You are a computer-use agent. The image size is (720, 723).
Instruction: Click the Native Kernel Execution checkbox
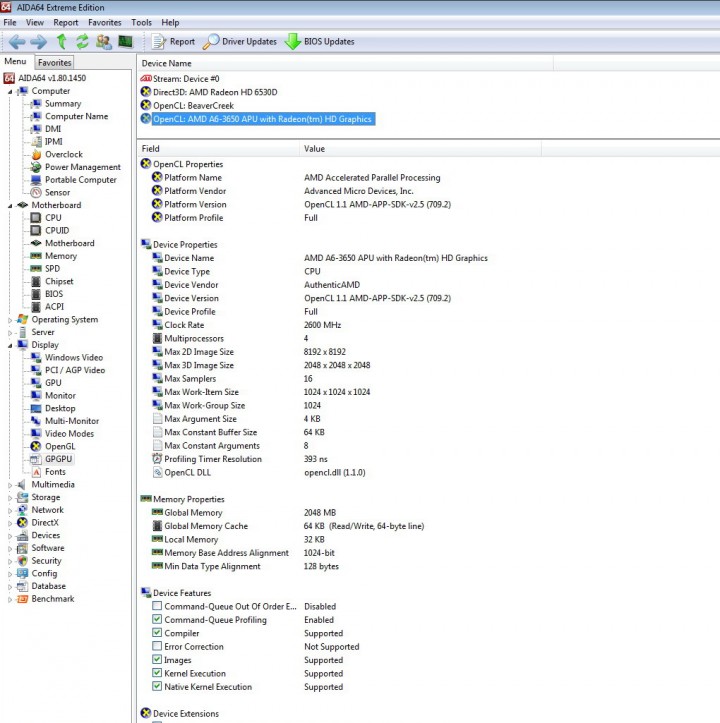(x=157, y=686)
